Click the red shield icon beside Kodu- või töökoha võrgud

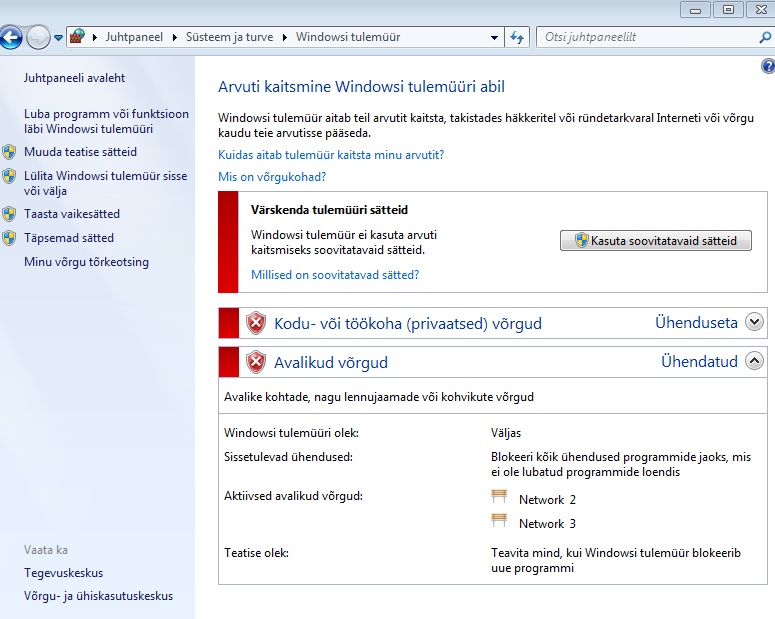[256, 323]
